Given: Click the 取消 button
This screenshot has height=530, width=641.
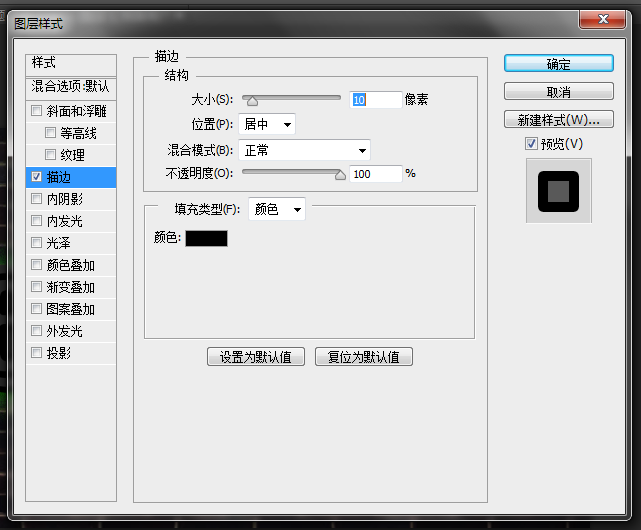Looking at the screenshot, I should pos(558,92).
